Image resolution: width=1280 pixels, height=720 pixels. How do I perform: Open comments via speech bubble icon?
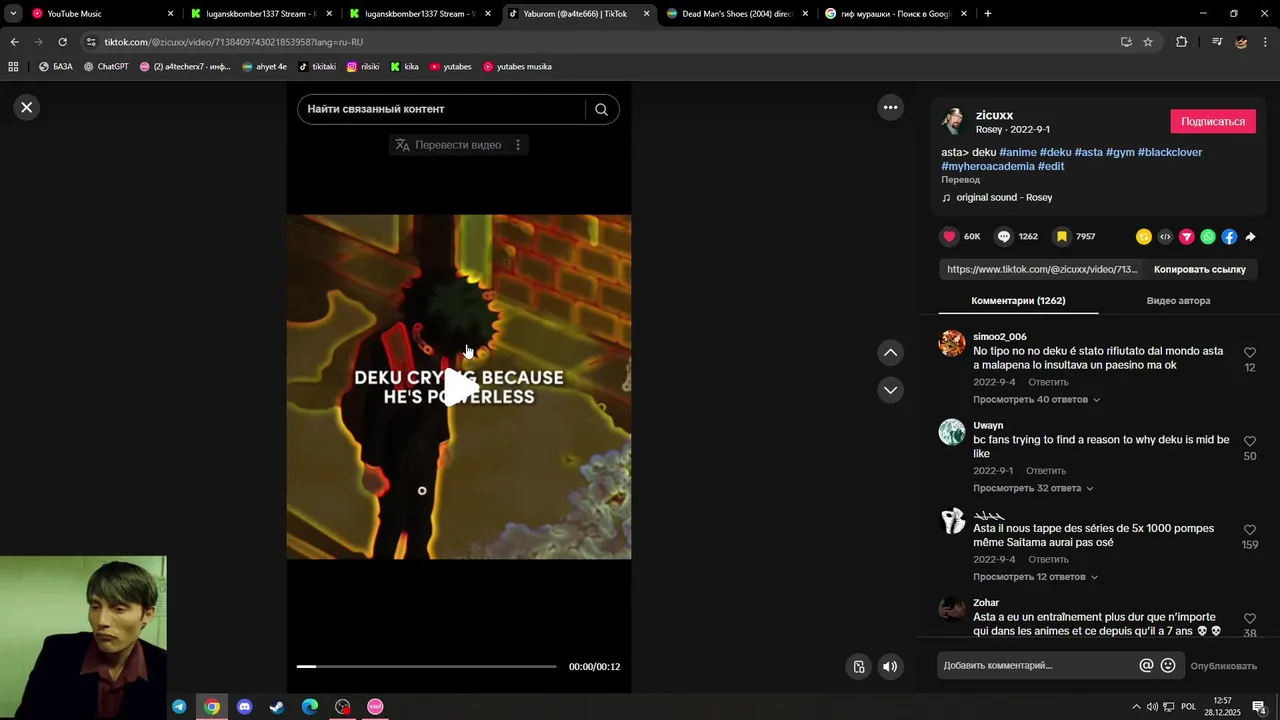1004,237
